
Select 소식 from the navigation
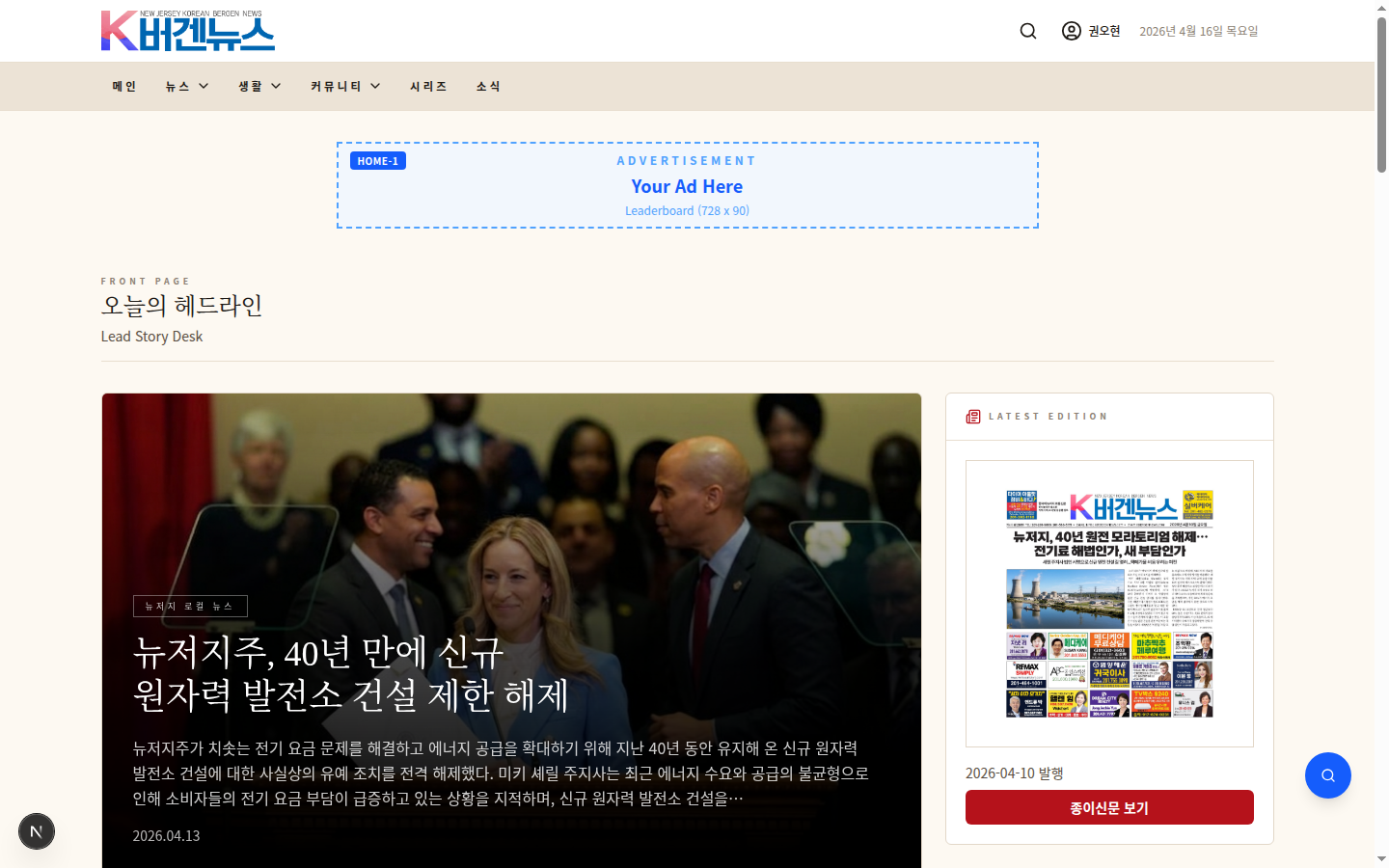pyautogui.click(x=488, y=86)
